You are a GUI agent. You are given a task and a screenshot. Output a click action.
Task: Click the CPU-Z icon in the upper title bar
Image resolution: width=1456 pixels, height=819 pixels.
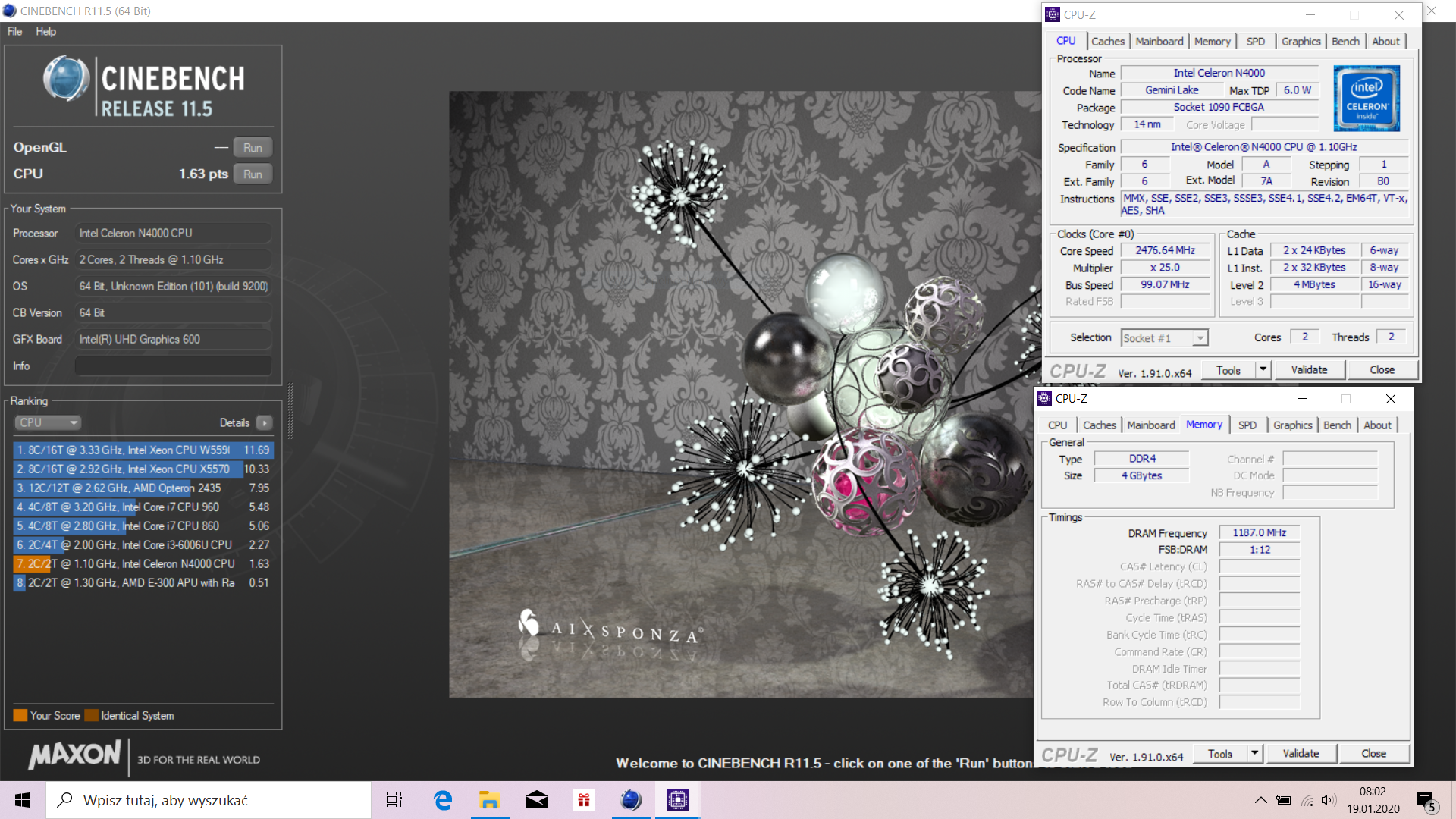point(1053,14)
